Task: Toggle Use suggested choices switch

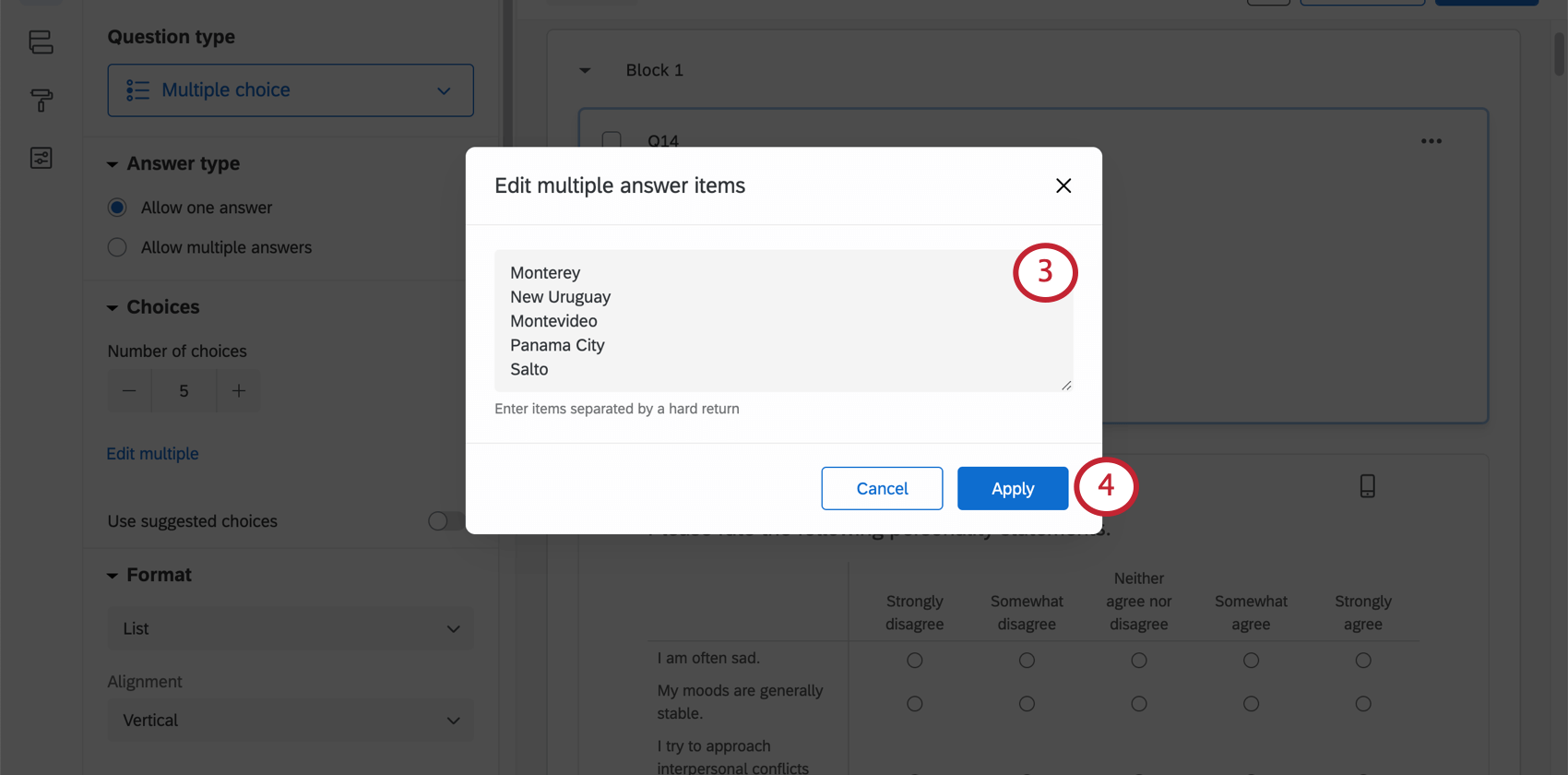Action: (x=446, y=521)
